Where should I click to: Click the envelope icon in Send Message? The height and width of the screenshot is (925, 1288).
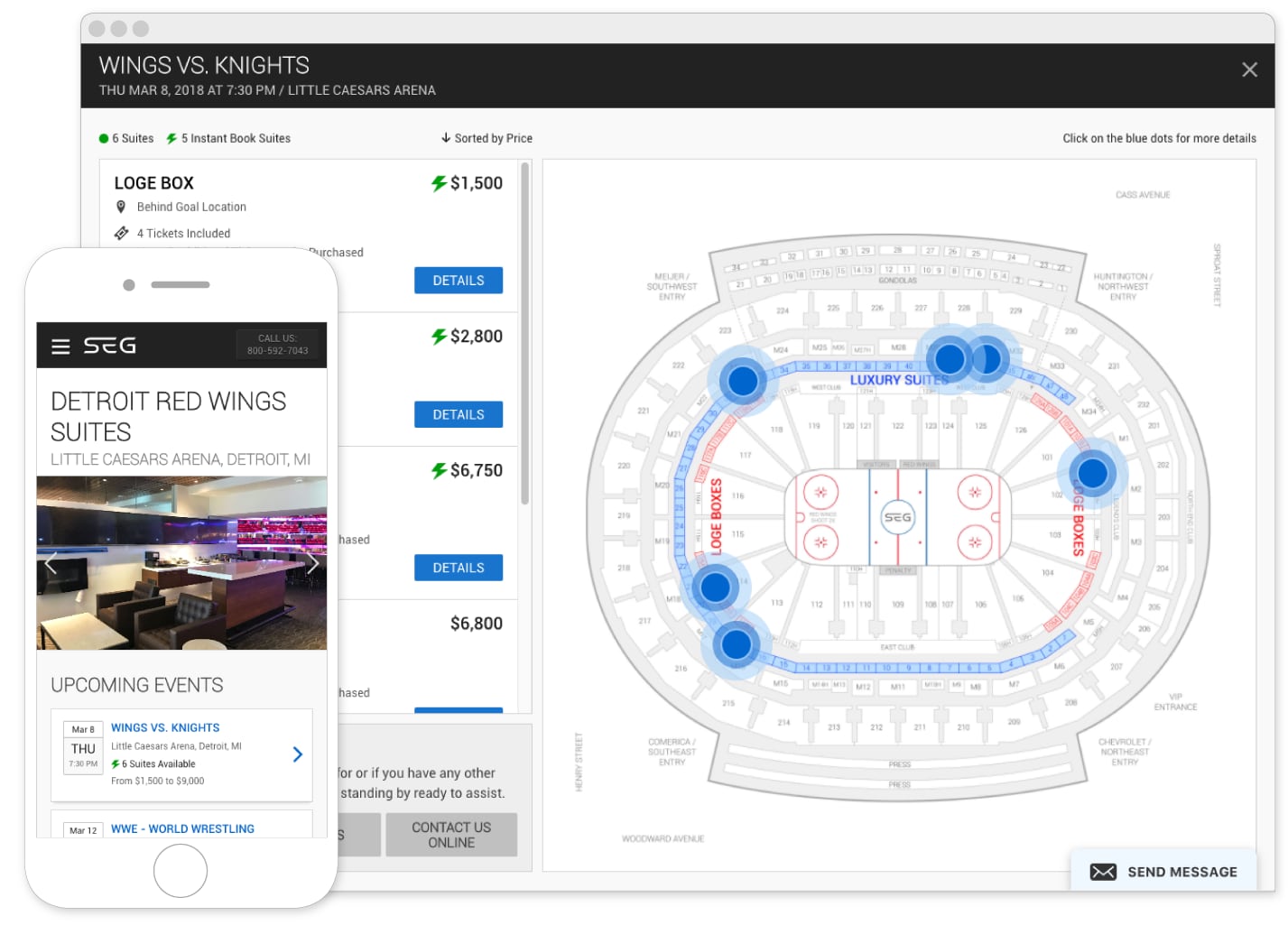[1103, 872]
